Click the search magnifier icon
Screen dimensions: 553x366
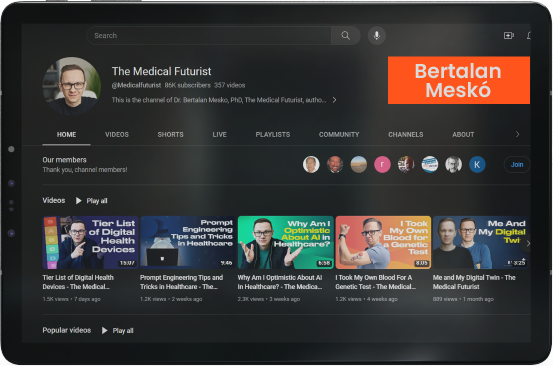pos(345,36)
